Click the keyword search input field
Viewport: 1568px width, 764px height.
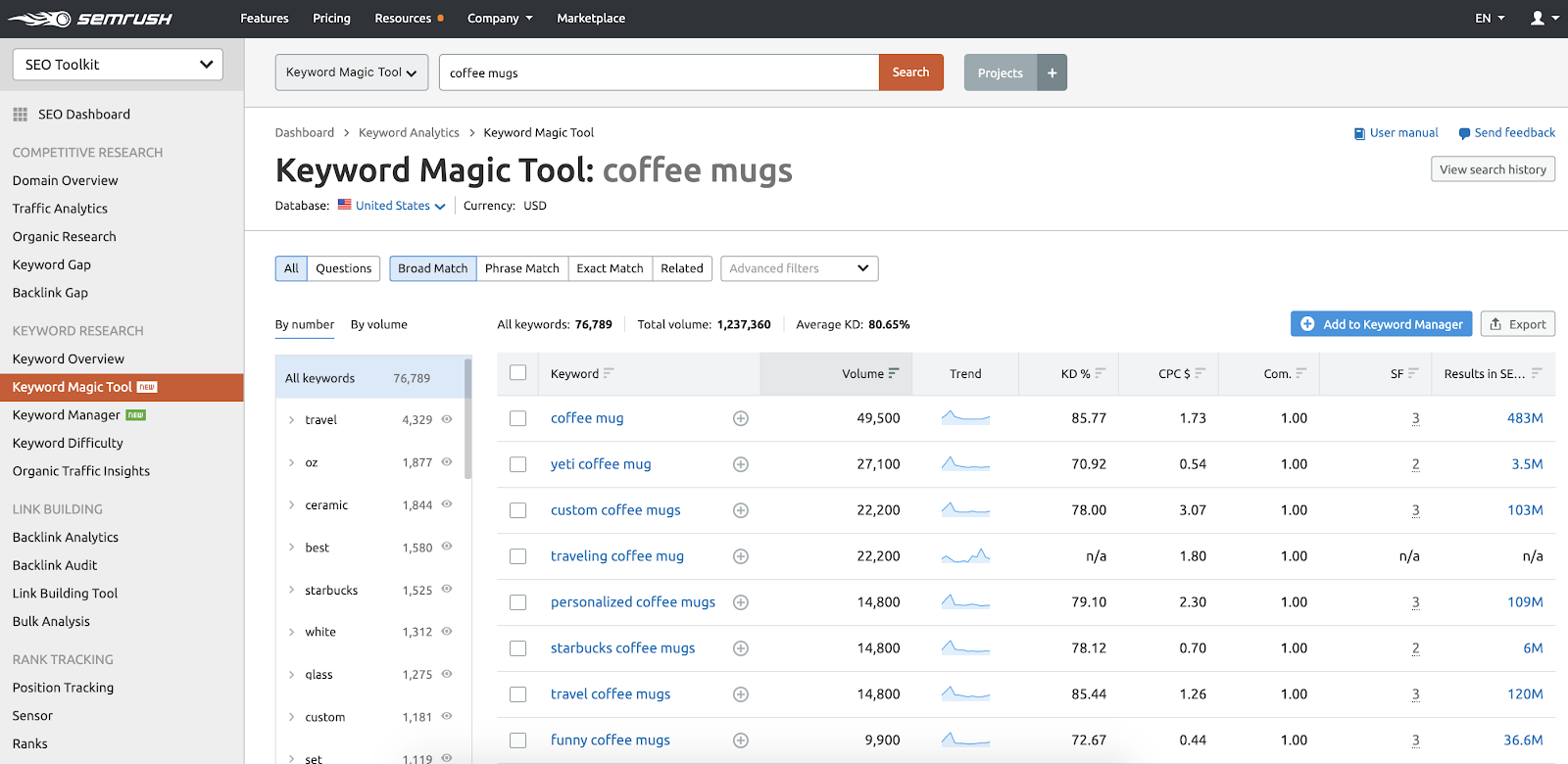click(659, 72)
